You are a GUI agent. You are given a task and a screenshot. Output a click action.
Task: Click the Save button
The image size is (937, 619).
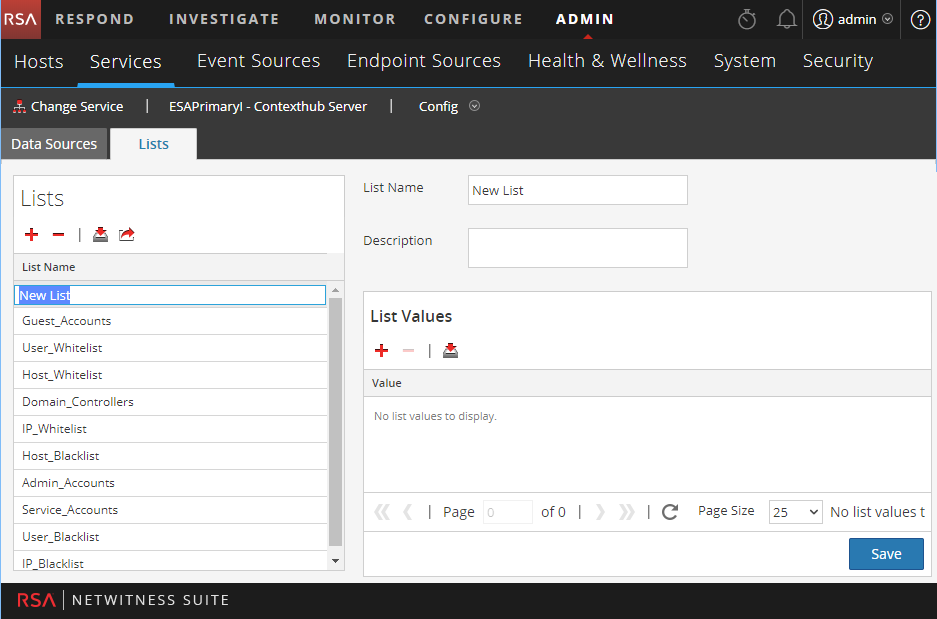pyautogui.click(x=885, y=554)
